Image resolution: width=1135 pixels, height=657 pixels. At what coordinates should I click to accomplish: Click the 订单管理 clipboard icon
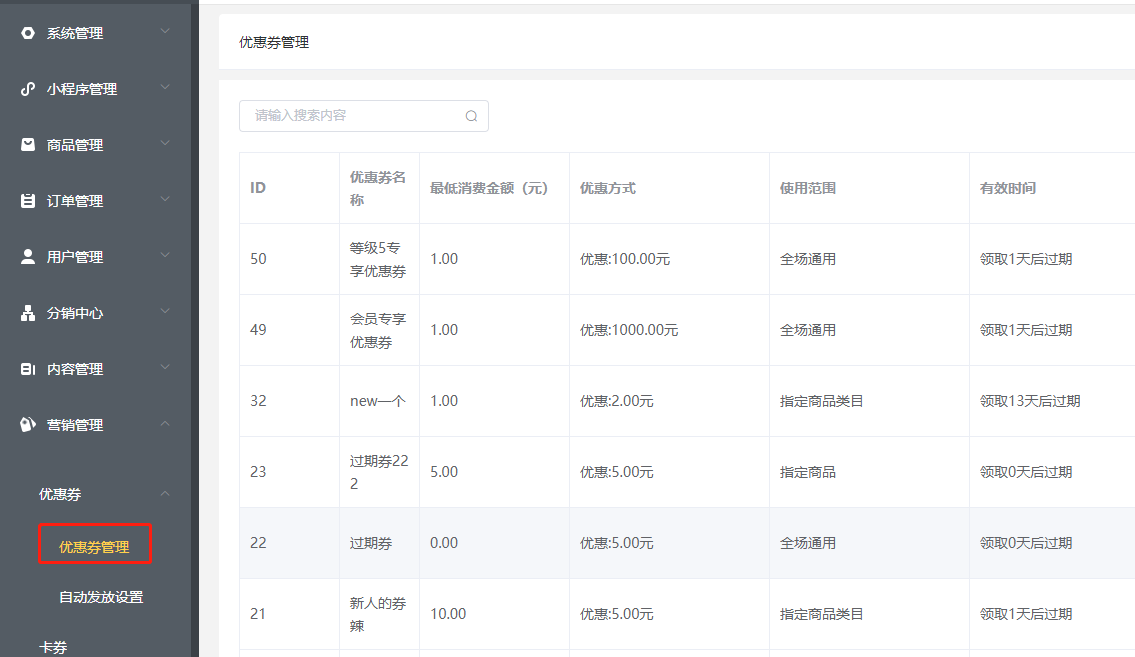pos(28,201)
